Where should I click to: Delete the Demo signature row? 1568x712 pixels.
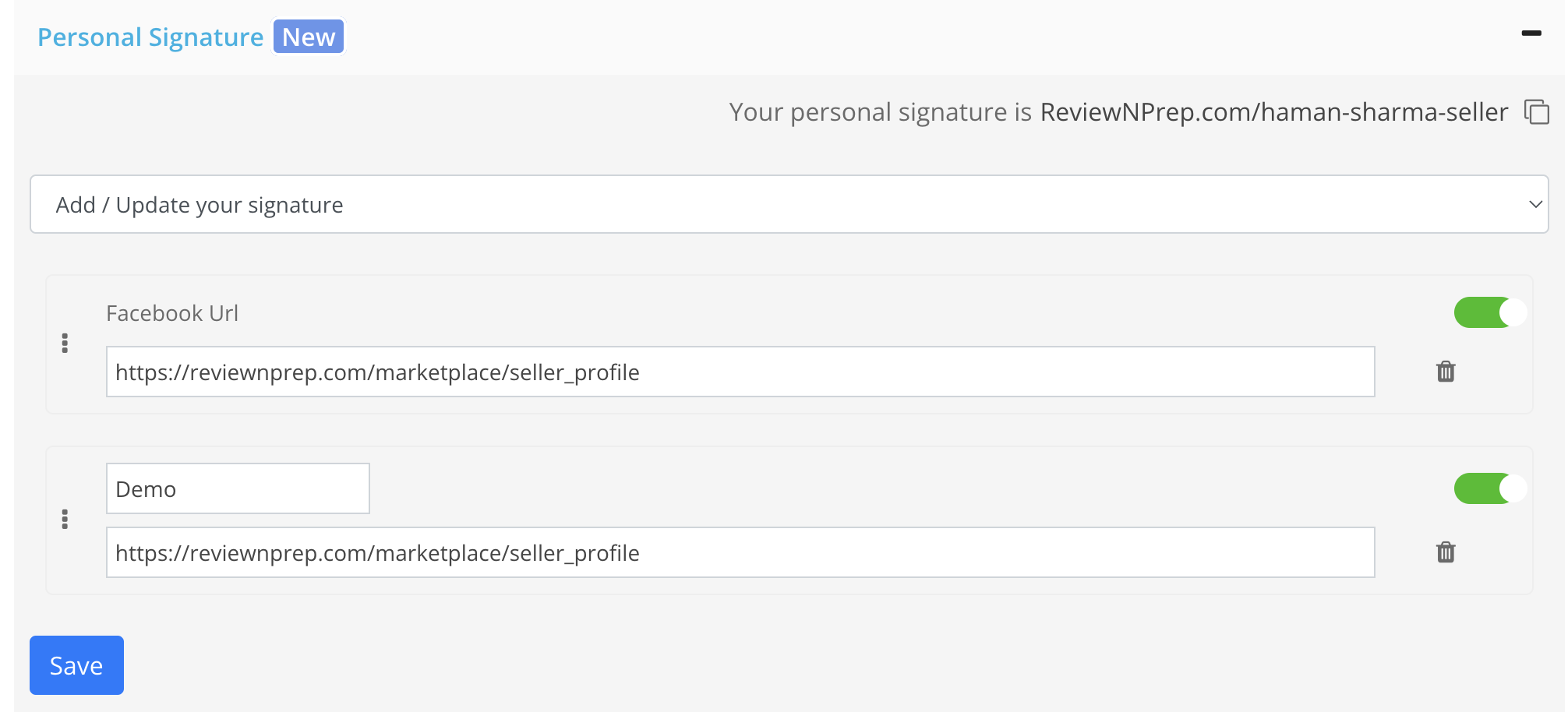[1446, 552]
